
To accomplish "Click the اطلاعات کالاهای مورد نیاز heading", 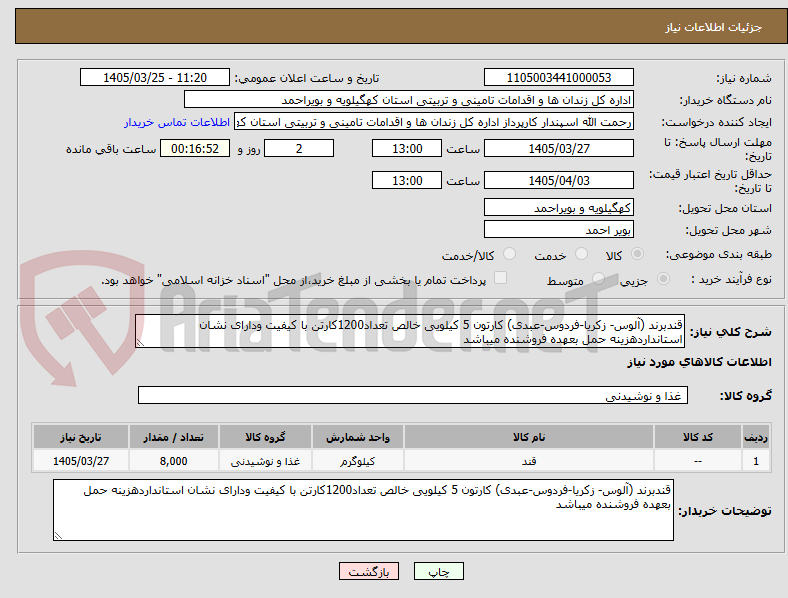I will tap(699, 362).
